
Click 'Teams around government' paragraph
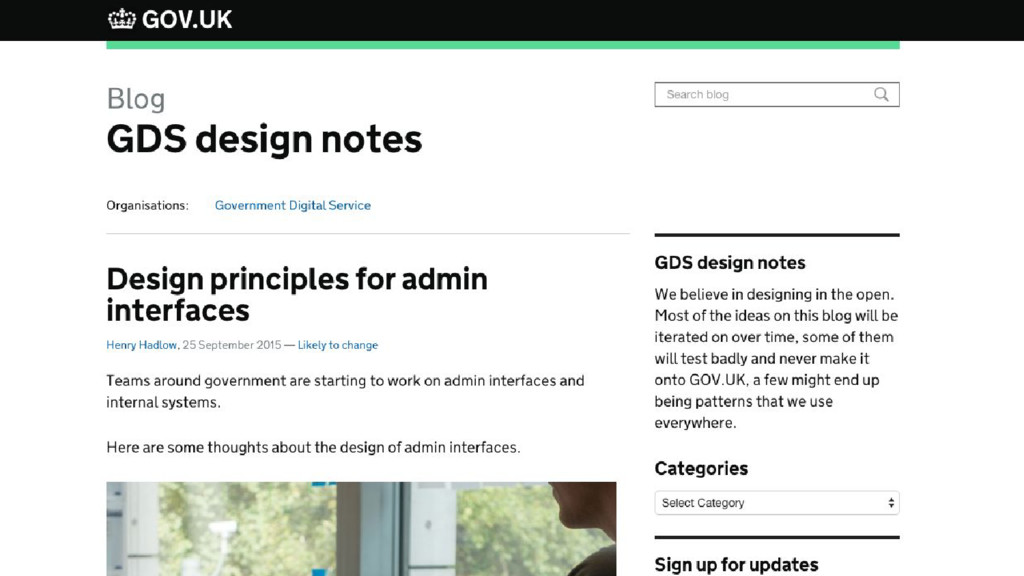coord(345,391)
